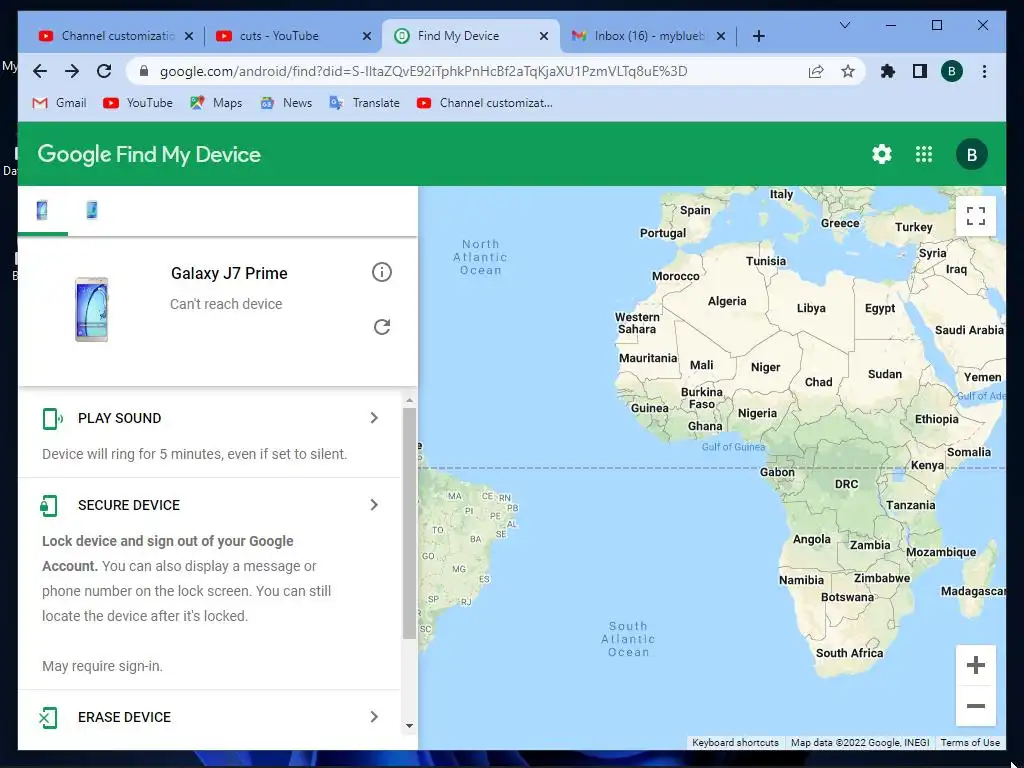This screenshot has width=1024, height=768.
Task: Select the second device tab icon
Action: [x=92, y=210]
